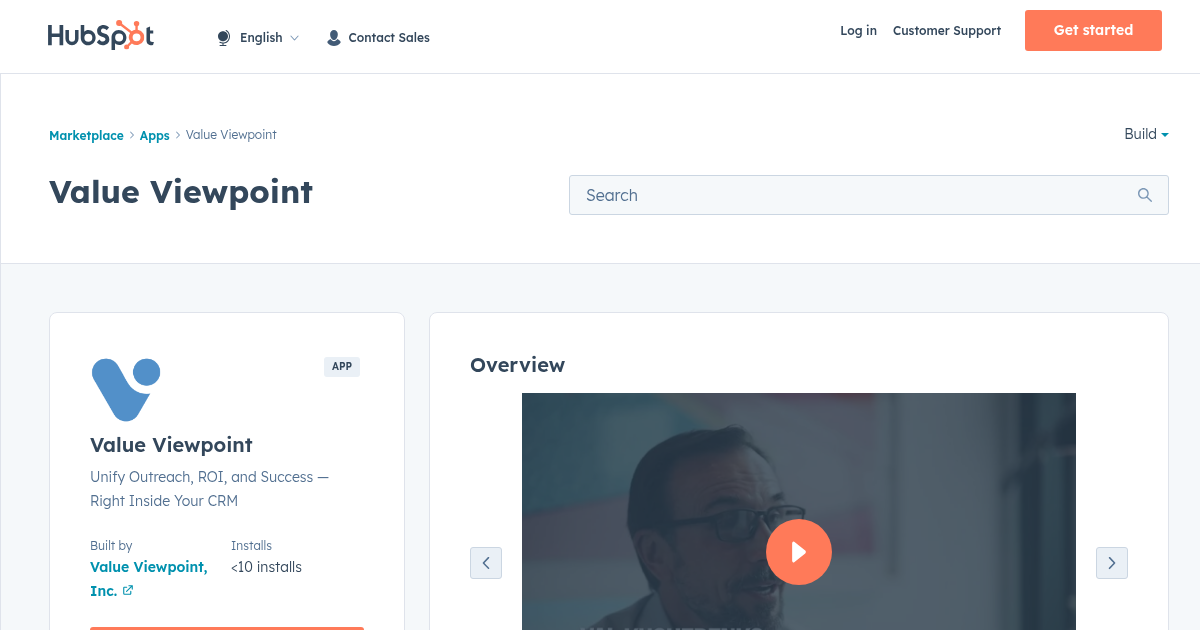Advance to the next carousel slide
Image resolution: width=1200 pixels, height=630 pixels.
click(1112, 563)
